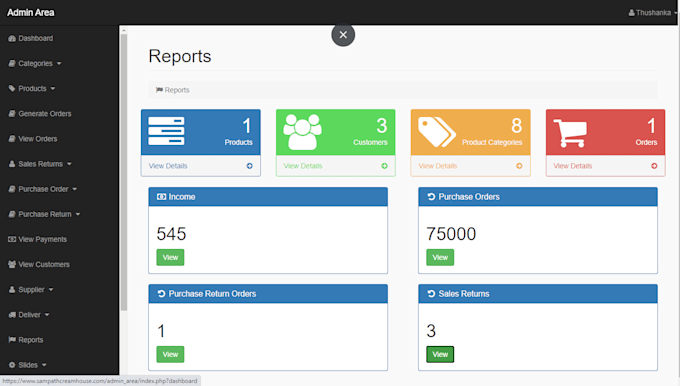Expand the Deliver sidebar dropdown
The image size is (680, 386).
point(47,315)
